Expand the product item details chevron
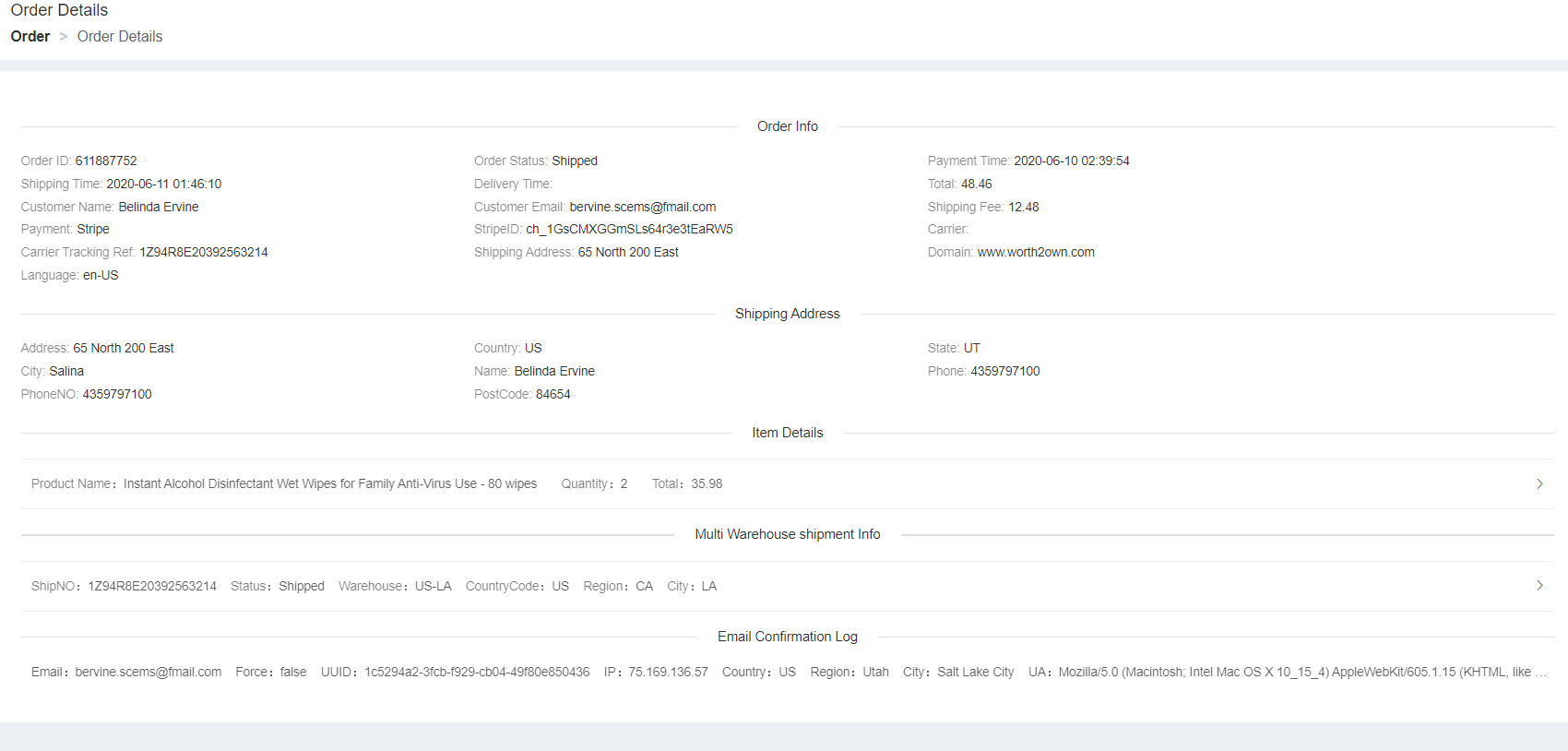 pos(1539,483)
